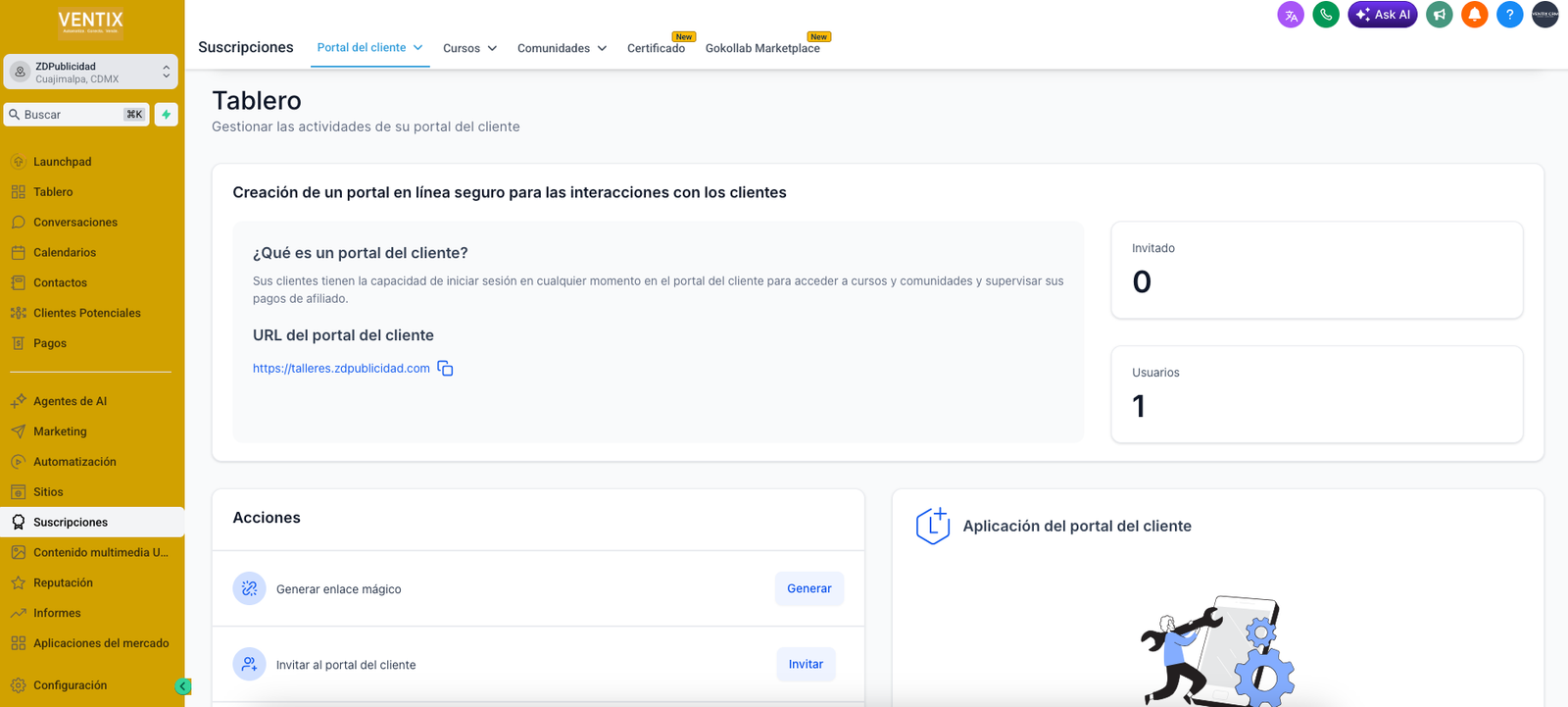Open the blue help question icon

1509,15
